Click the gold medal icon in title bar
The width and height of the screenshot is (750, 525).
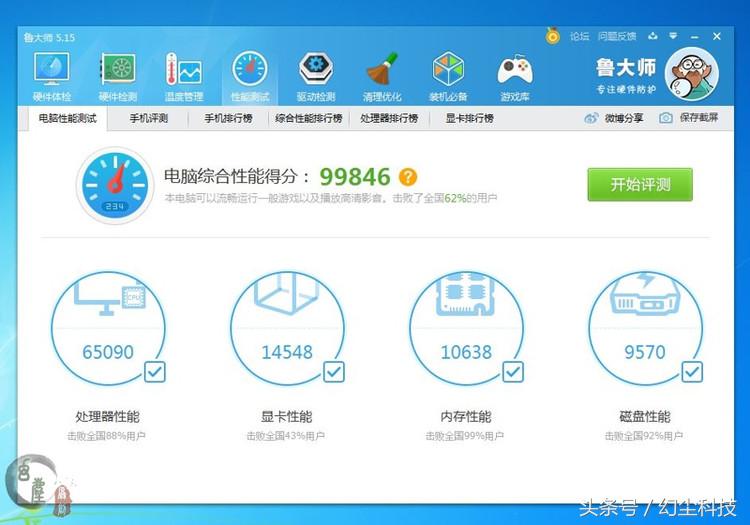coord(552,36)
